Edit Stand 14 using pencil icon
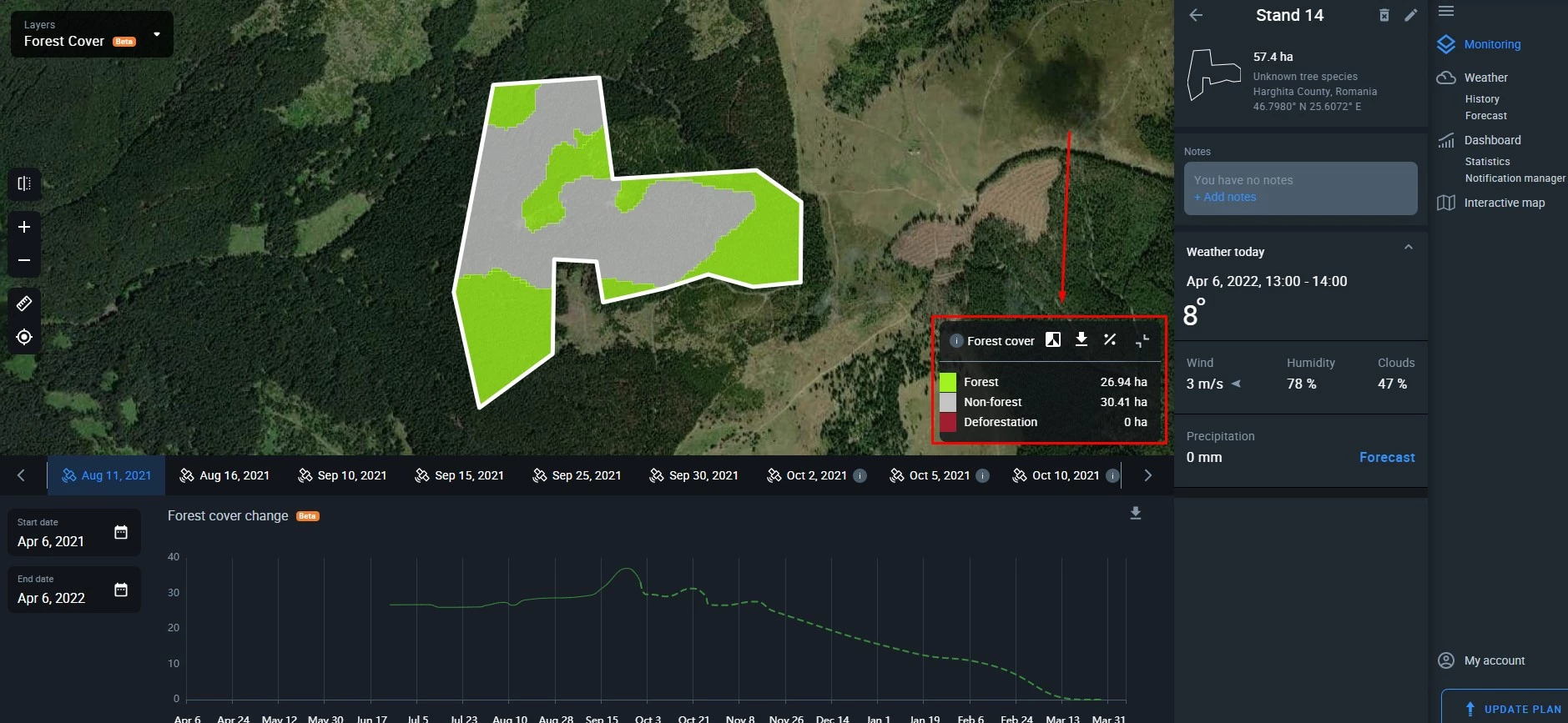Viewport: 1568px width, 723px height. 1410,16
